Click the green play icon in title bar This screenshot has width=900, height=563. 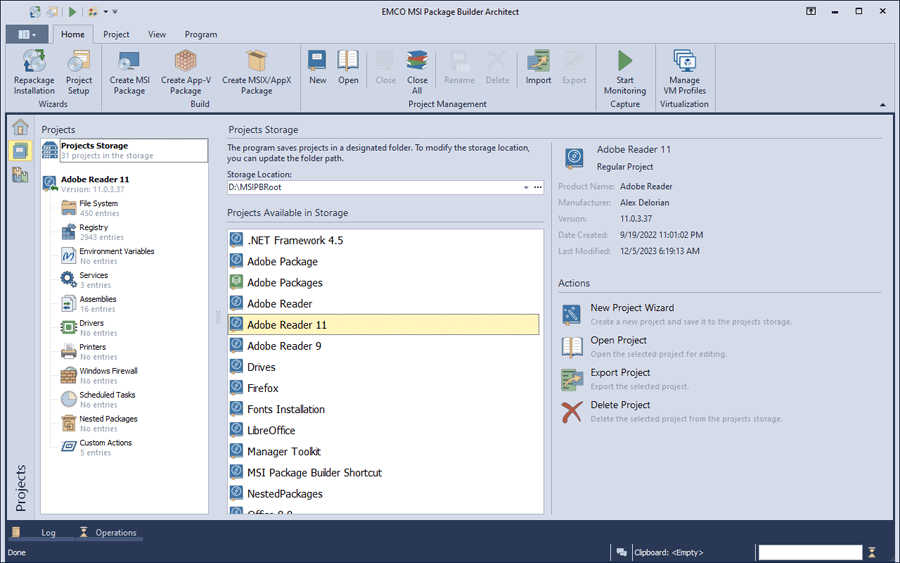click(72, 11)
